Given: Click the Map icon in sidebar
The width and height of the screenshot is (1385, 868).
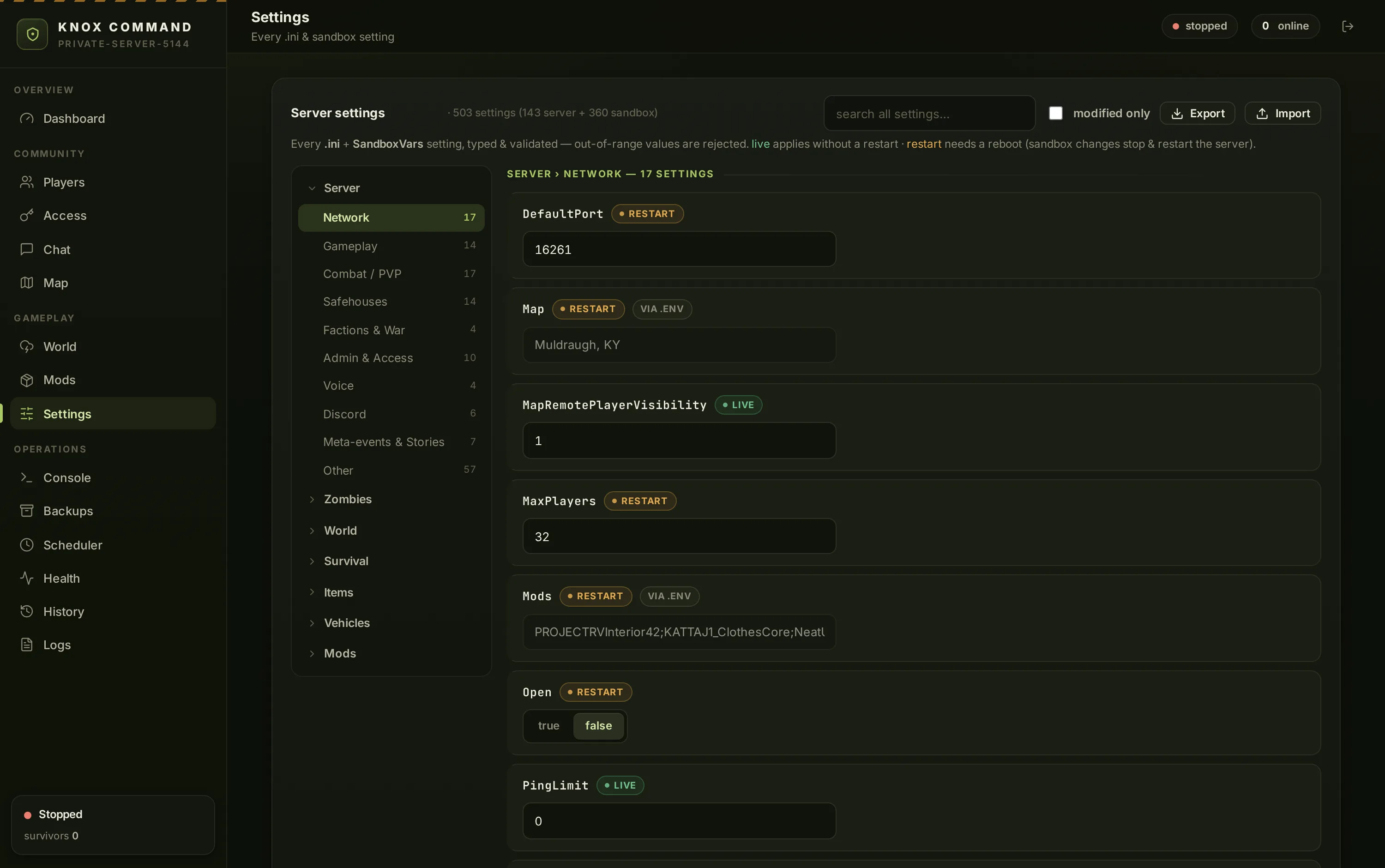Looking at the screenshot, I should click(x=27, y=283).
